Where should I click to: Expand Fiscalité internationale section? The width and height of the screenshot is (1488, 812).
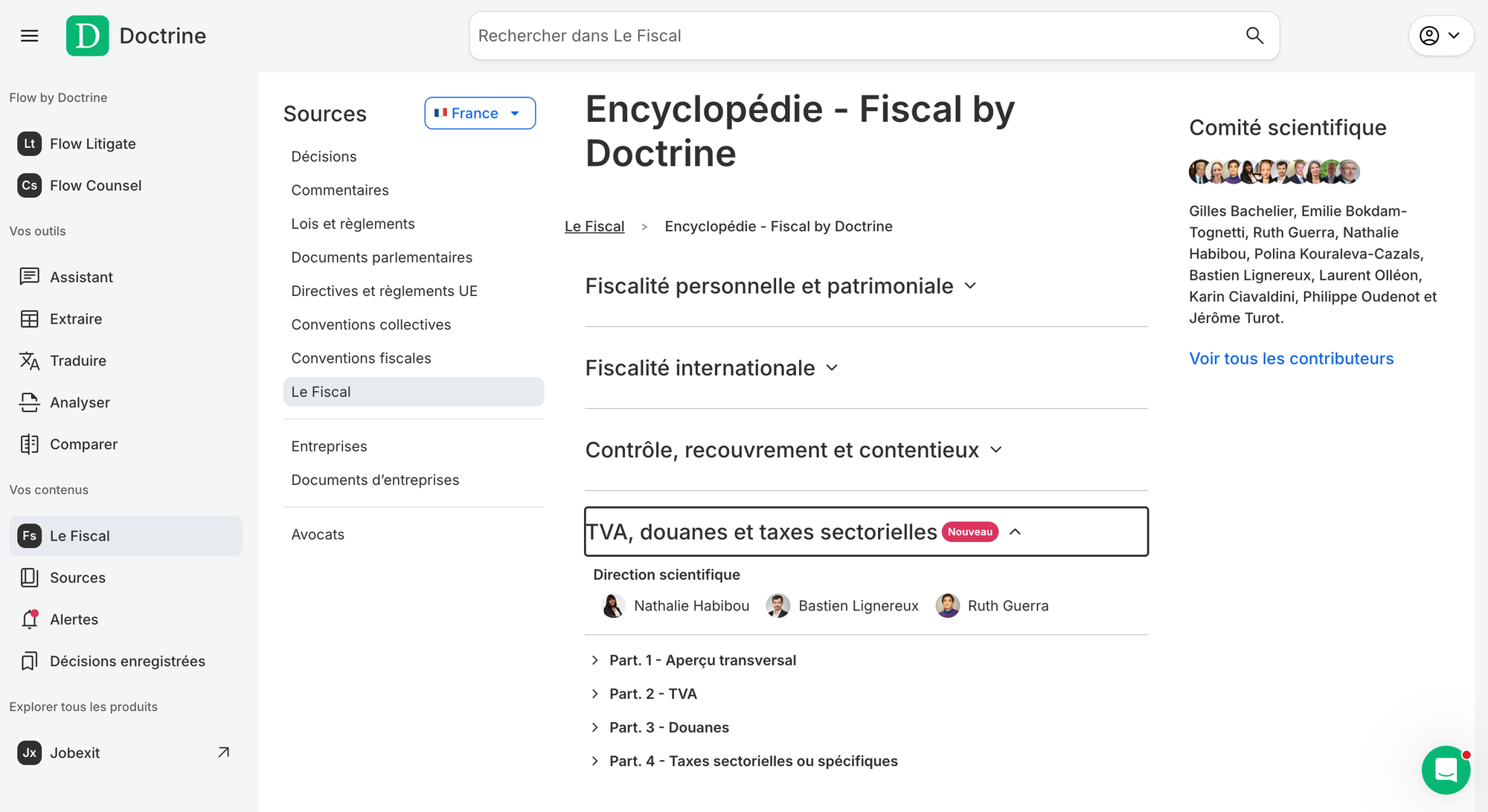(x=711, y=368)
